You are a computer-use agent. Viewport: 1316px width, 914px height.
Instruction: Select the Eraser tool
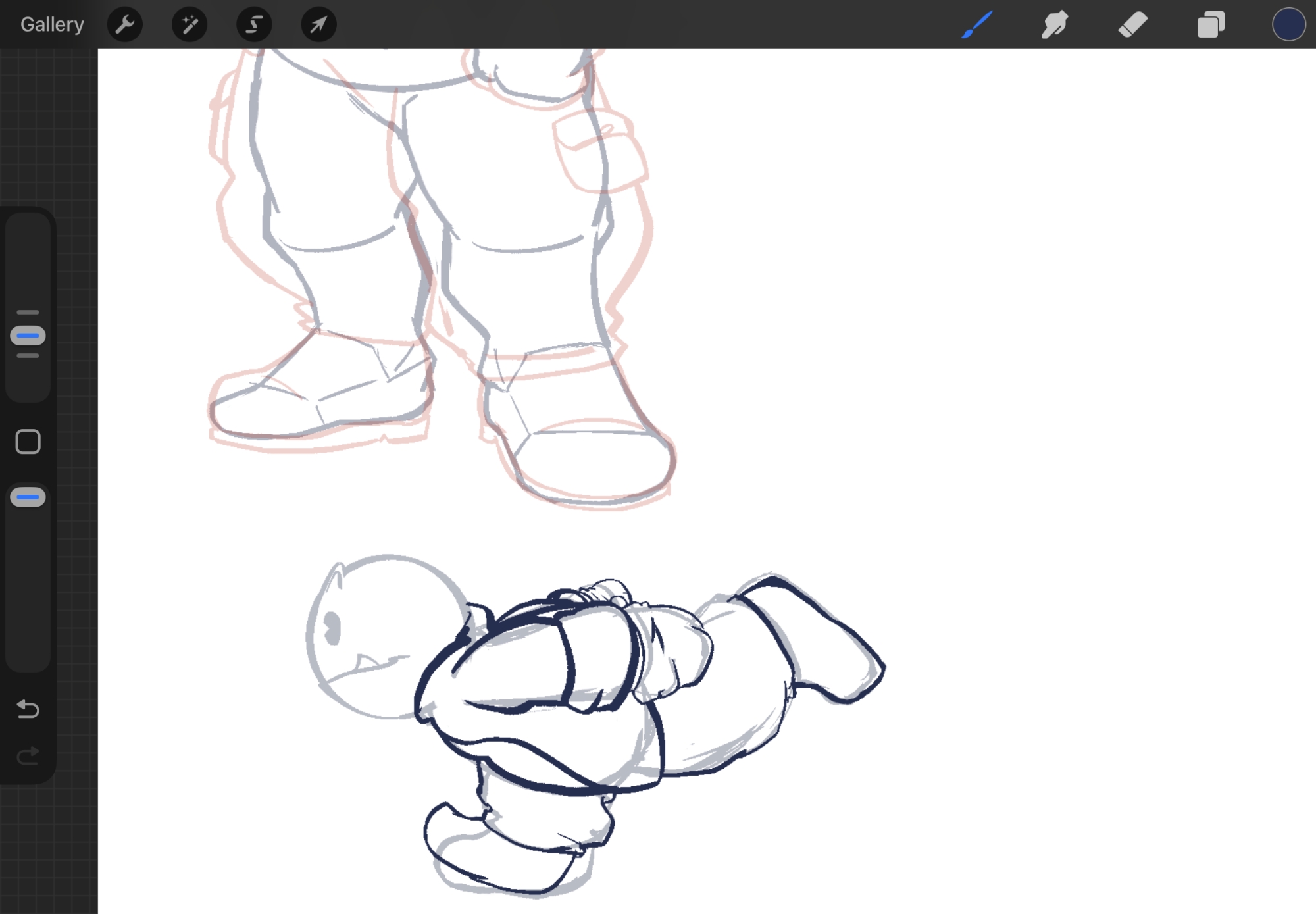(1132, 24)
